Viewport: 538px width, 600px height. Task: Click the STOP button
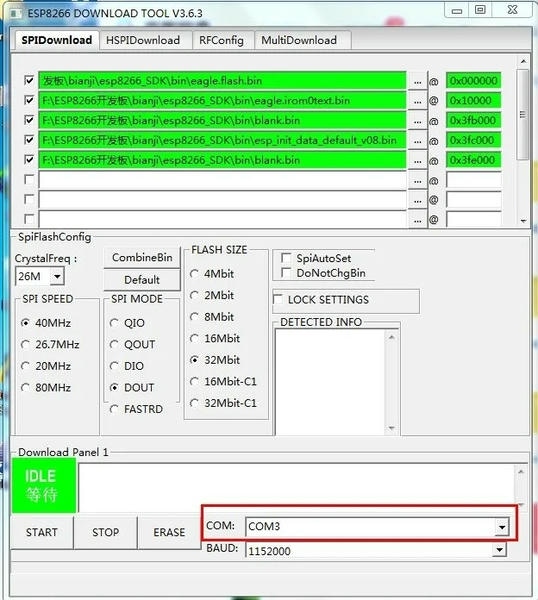pyautogui.click(x=105, y=532)
